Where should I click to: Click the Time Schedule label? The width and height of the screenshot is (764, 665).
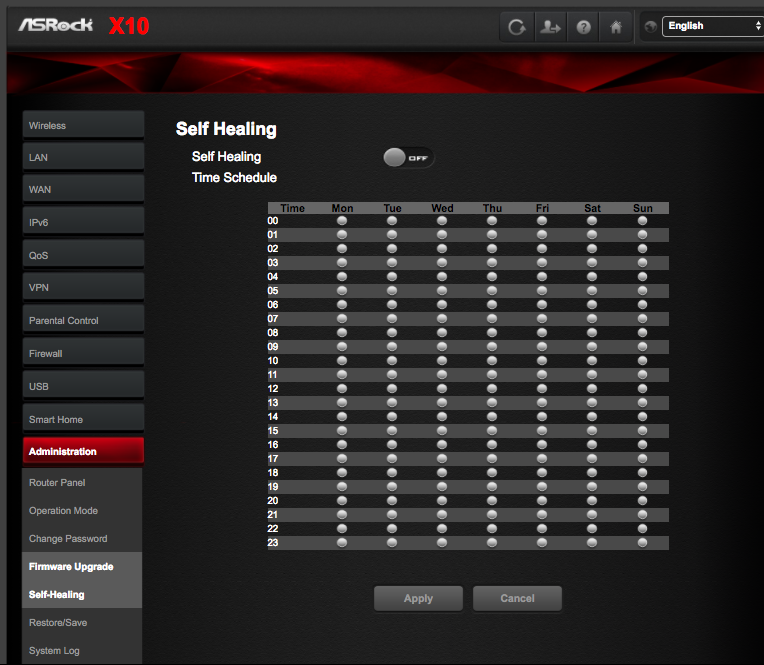click(x=234, y=177)
